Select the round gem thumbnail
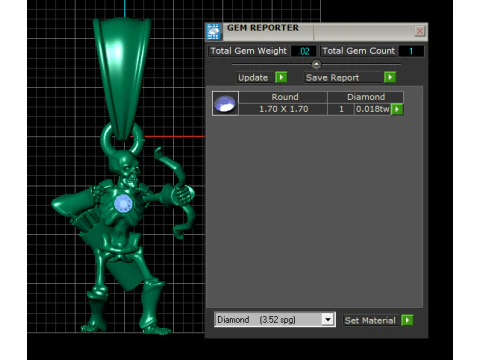The width and height of the screenshot is (480, 360). coord(225,103)
